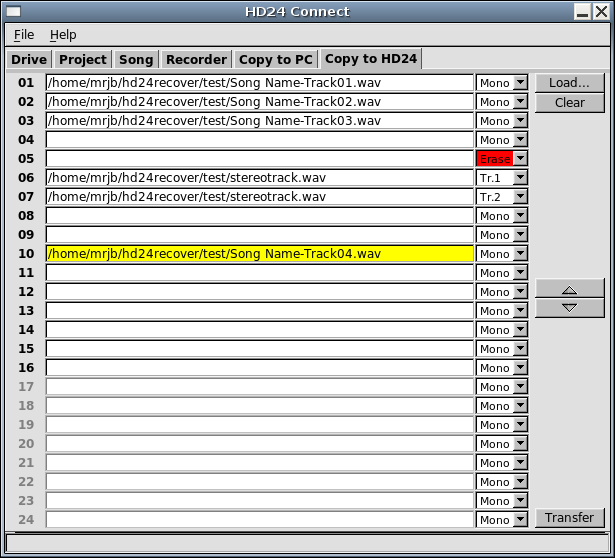Go to the Drive tab

point(29,60)
